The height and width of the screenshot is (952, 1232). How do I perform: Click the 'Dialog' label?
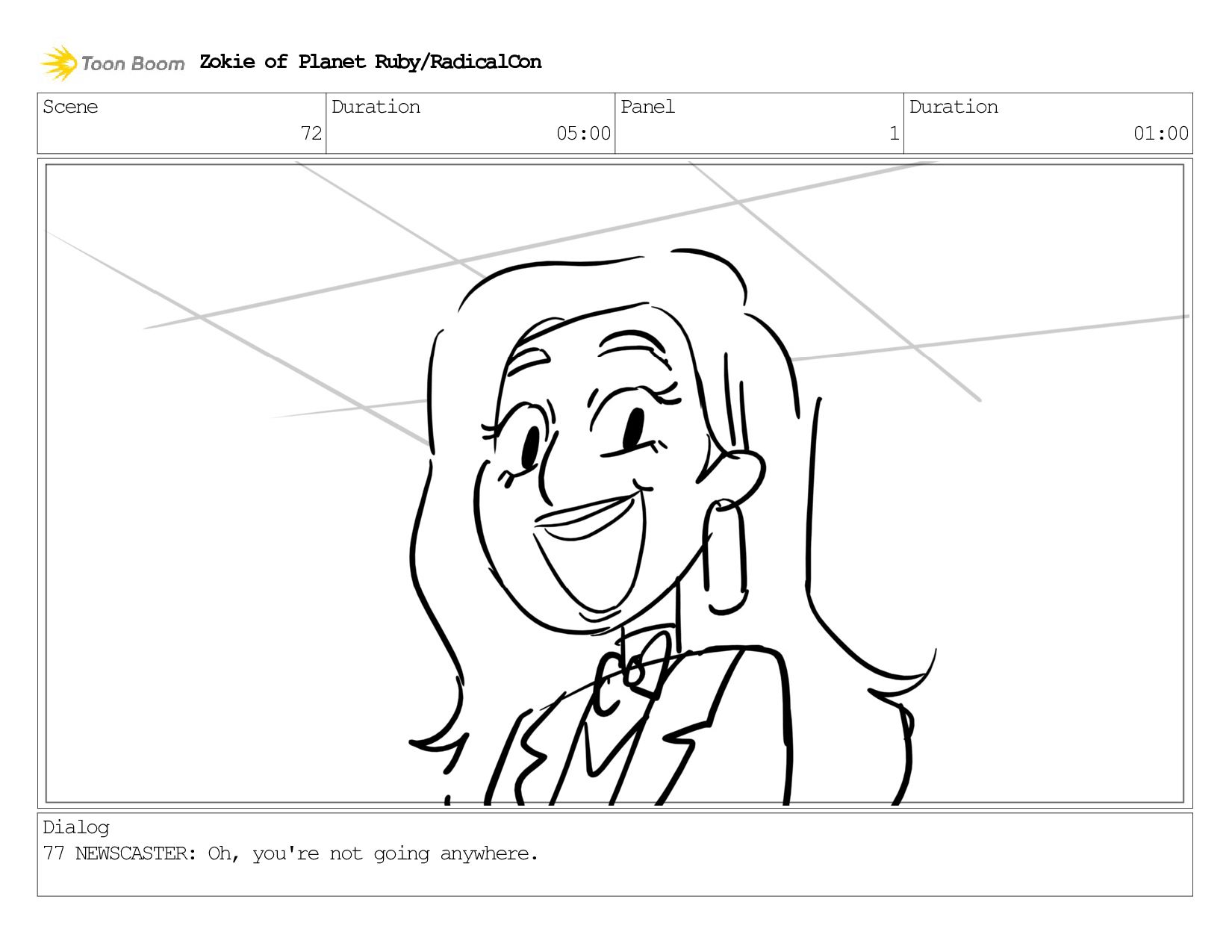pos(76,827)
